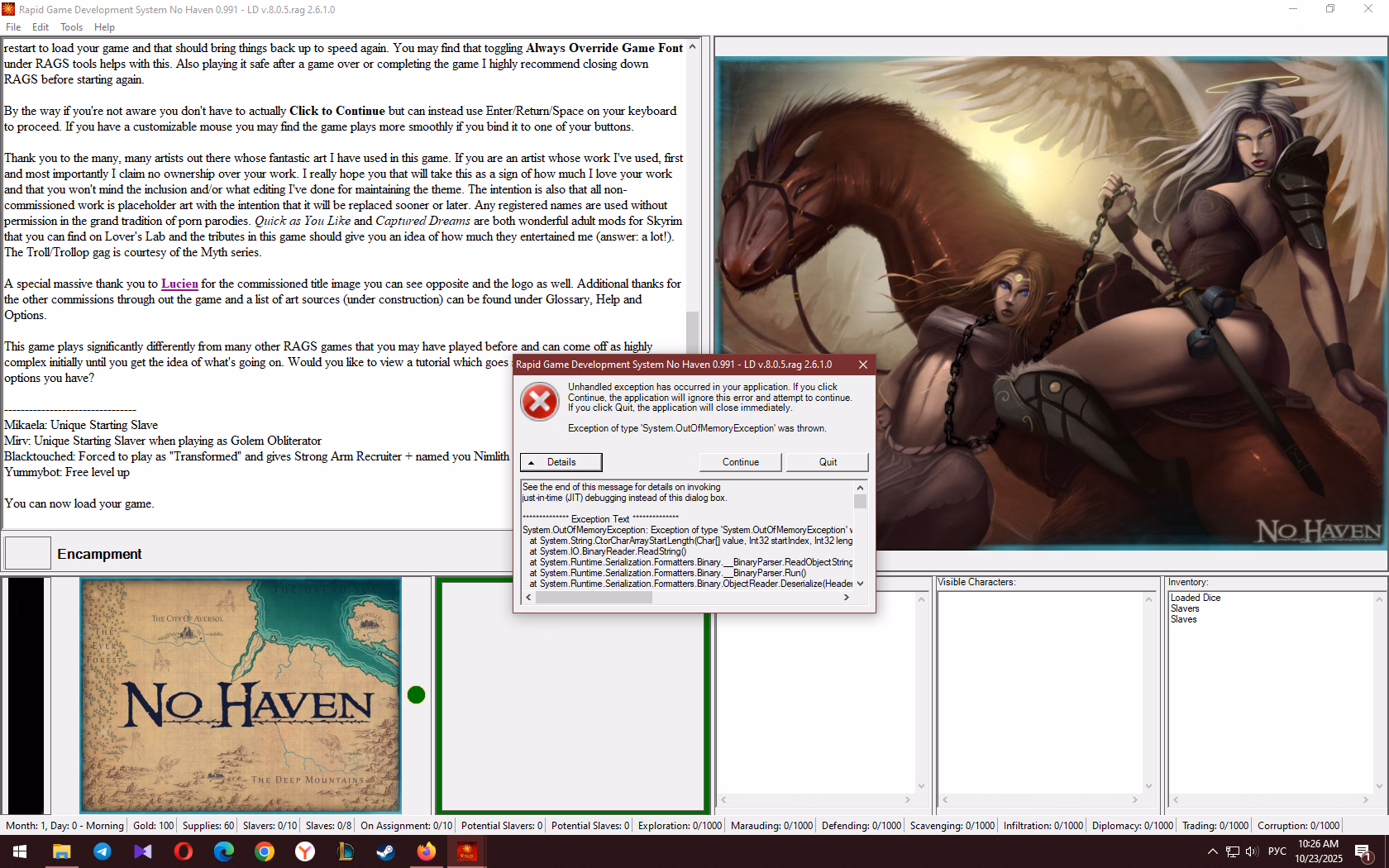
Task: Switch the РУС input language indicator
Action: point(1277,851)
